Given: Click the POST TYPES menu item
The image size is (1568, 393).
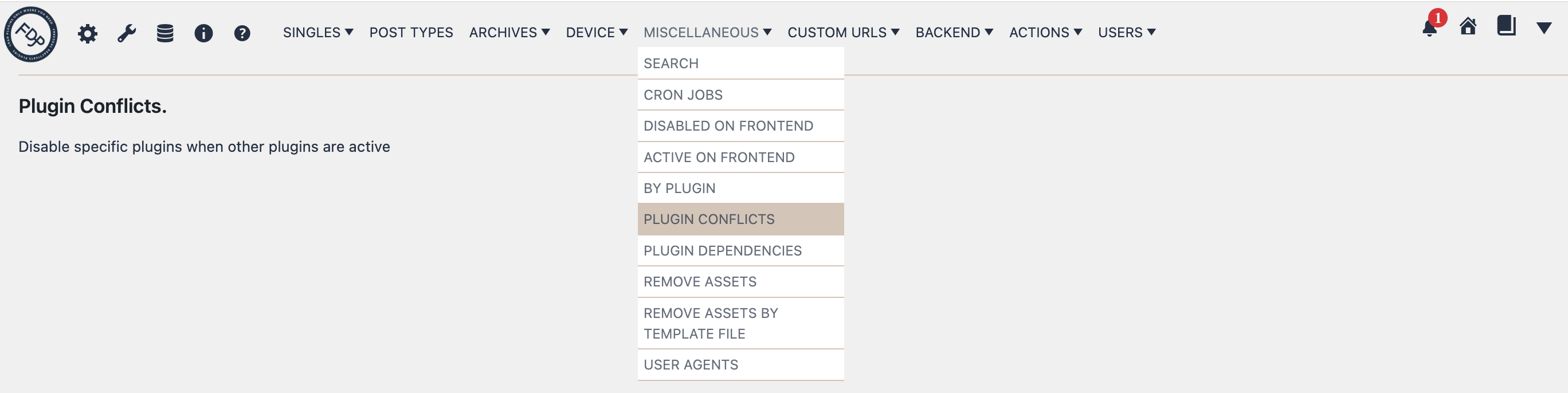Looking at the screenshot, I should (x=411, y=33).
